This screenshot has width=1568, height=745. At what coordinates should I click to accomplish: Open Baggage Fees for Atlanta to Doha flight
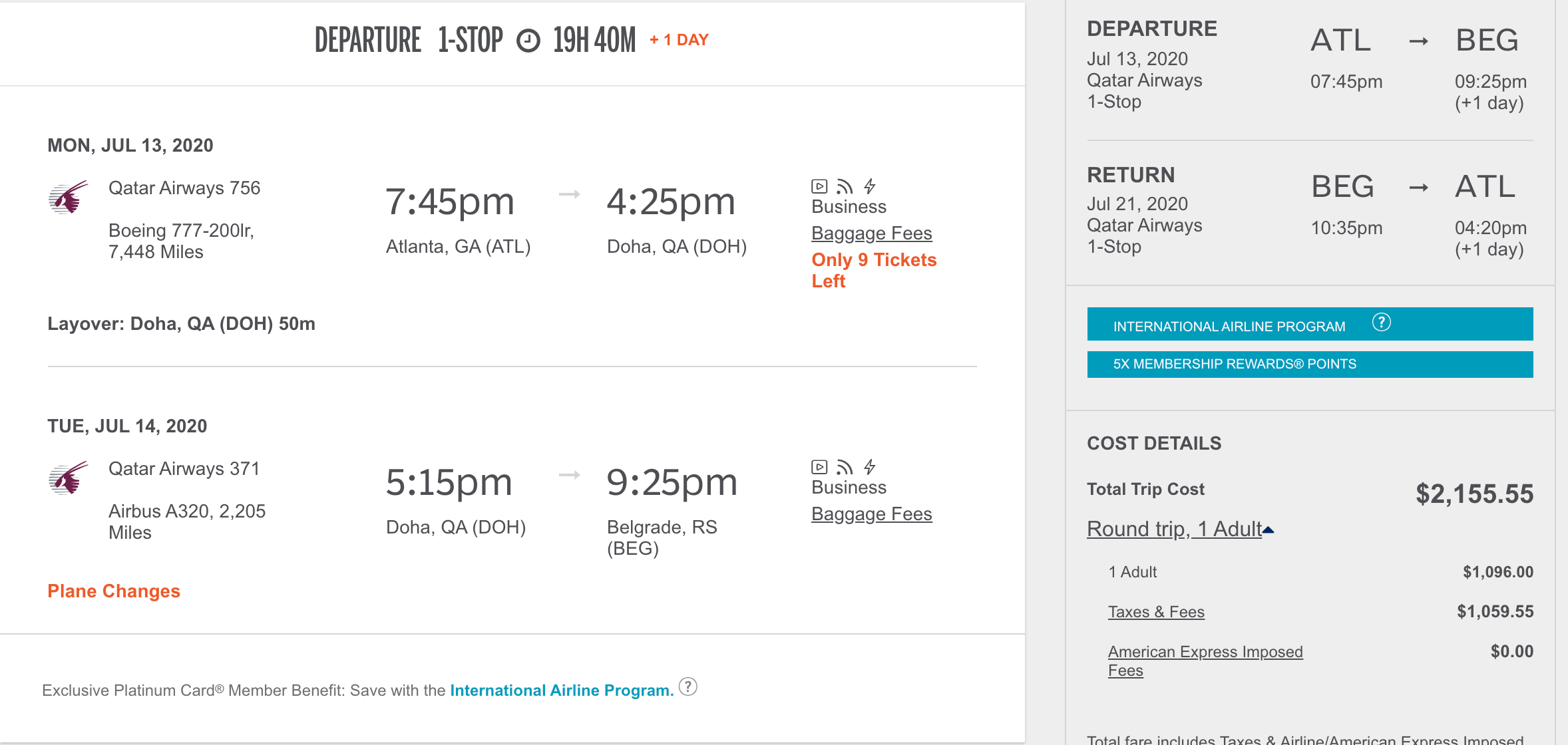[871, 233]
